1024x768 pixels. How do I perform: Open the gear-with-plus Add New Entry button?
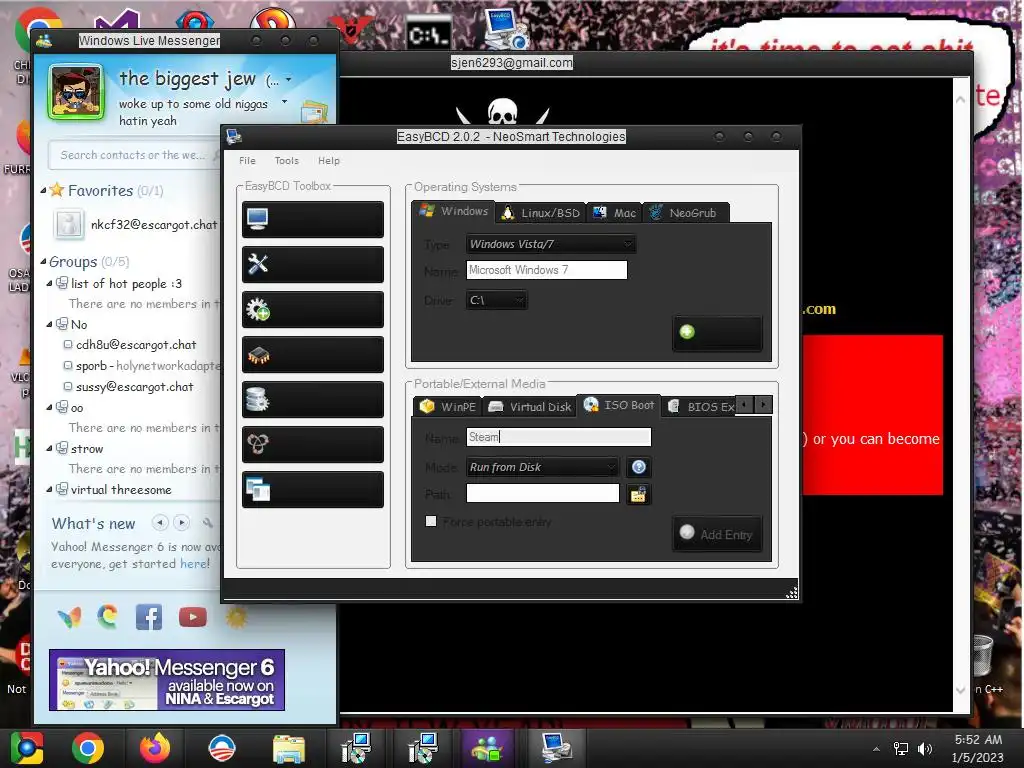click(x=313, y=309)
